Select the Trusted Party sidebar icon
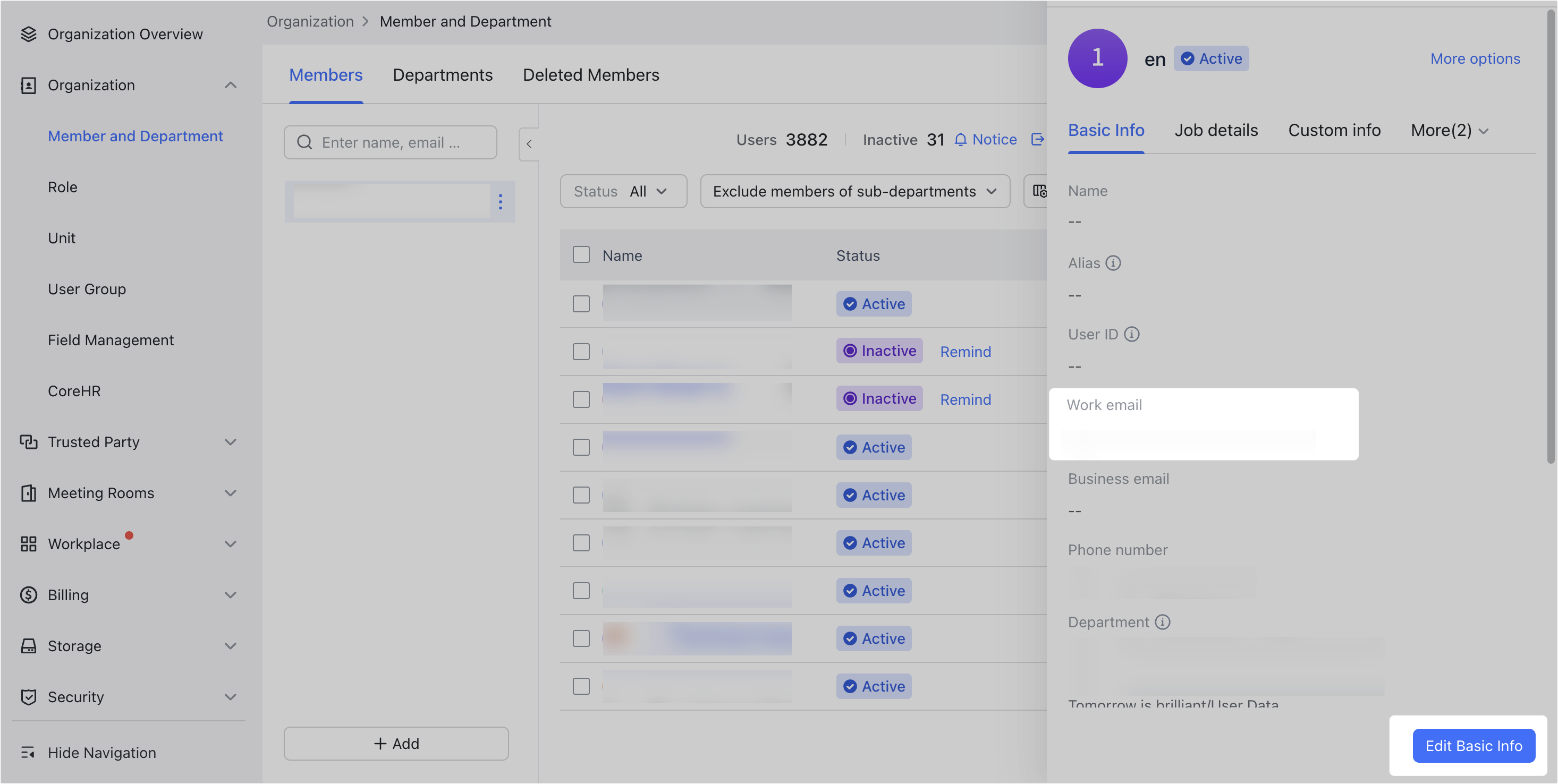The width and height of the screenshot is (1558, 784). coord(28,442)
